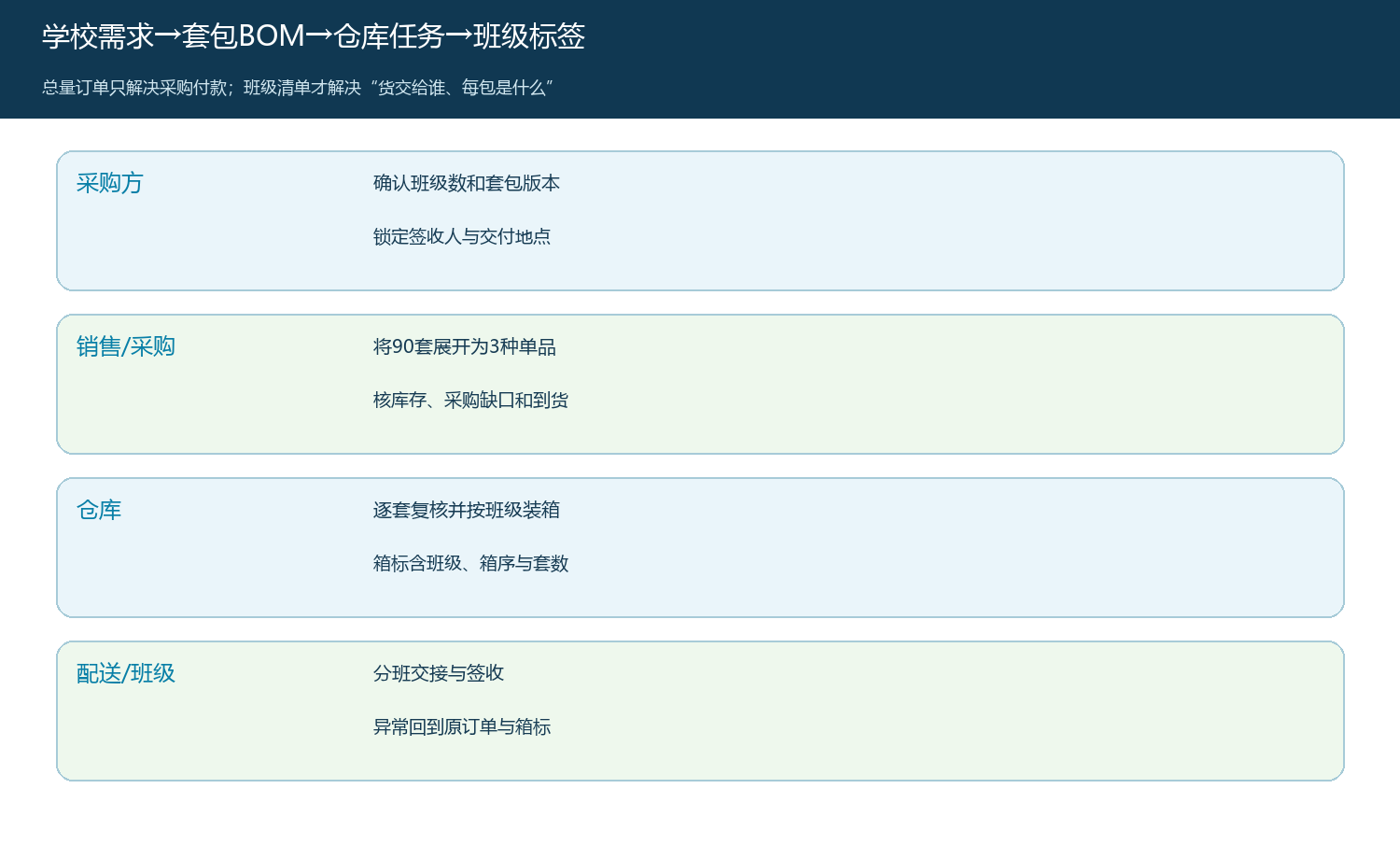Screen dimensions: 1400x859
Task: Click the text 确认班级数和套包版本
Action: [x=467, y=183]
